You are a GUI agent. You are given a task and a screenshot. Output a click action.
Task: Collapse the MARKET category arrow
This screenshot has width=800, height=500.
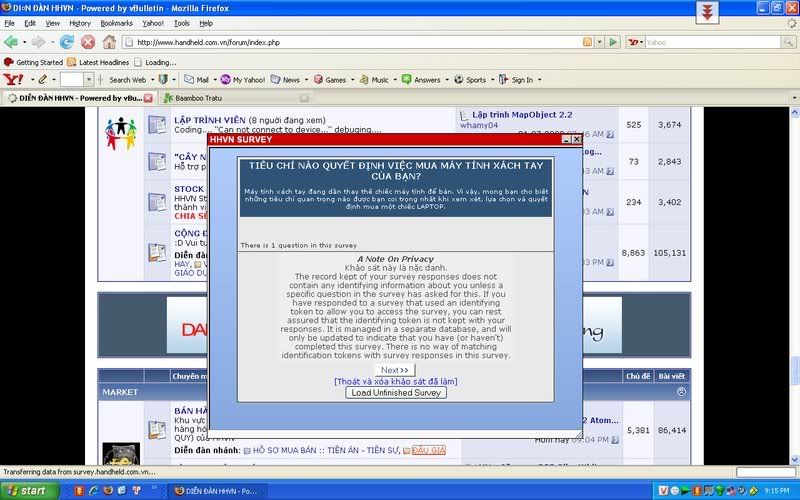point(681,392)
